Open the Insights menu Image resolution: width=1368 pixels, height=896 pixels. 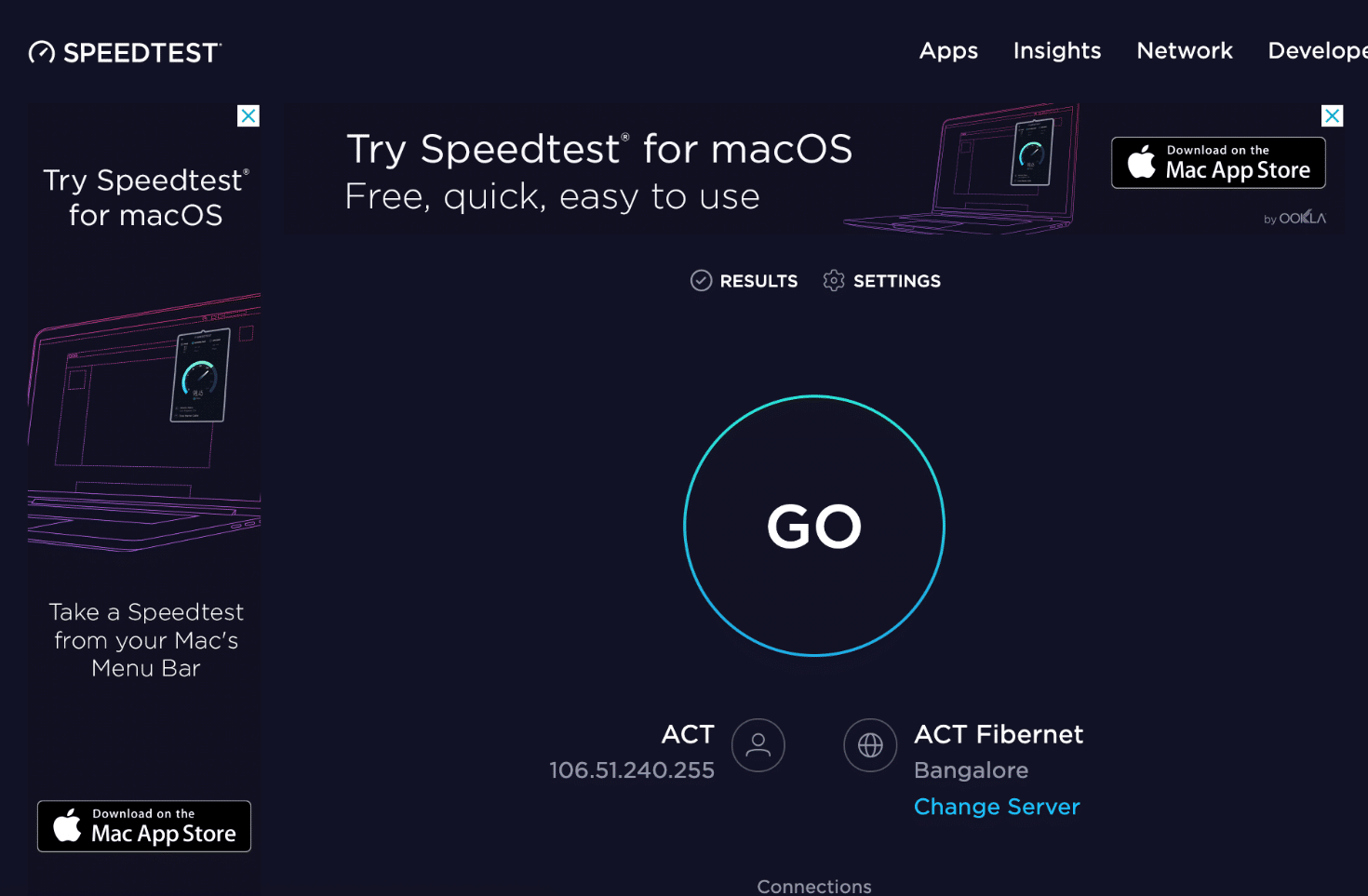[1057, 51]
